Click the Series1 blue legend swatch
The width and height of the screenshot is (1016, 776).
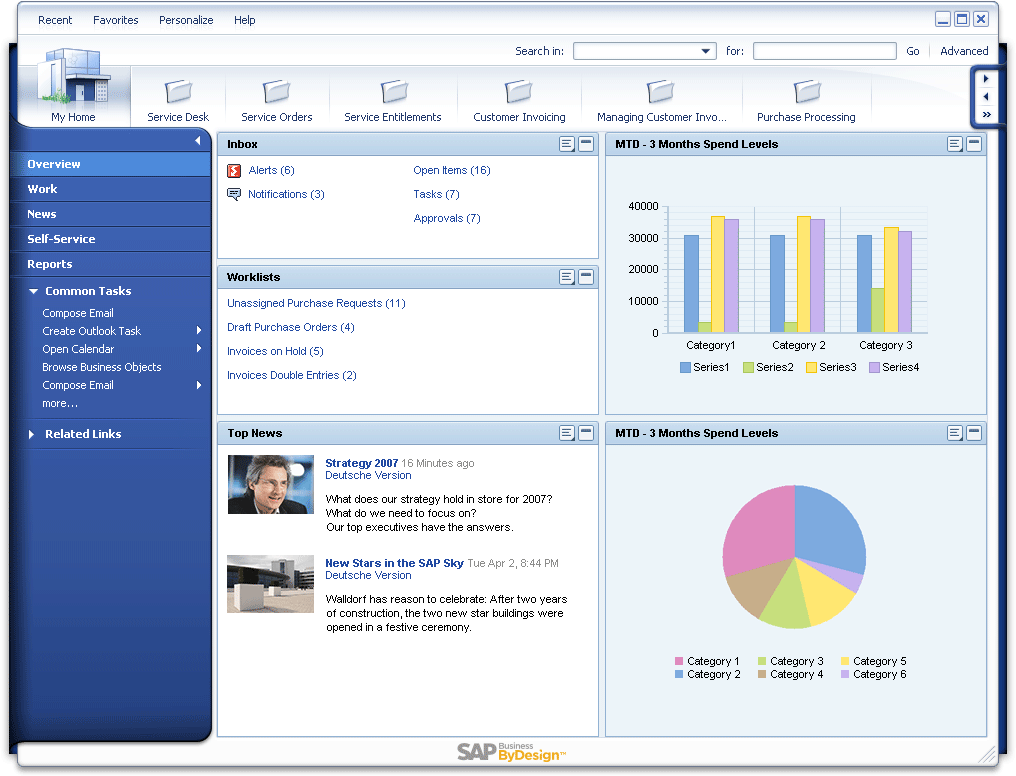(x=686, y=367)
